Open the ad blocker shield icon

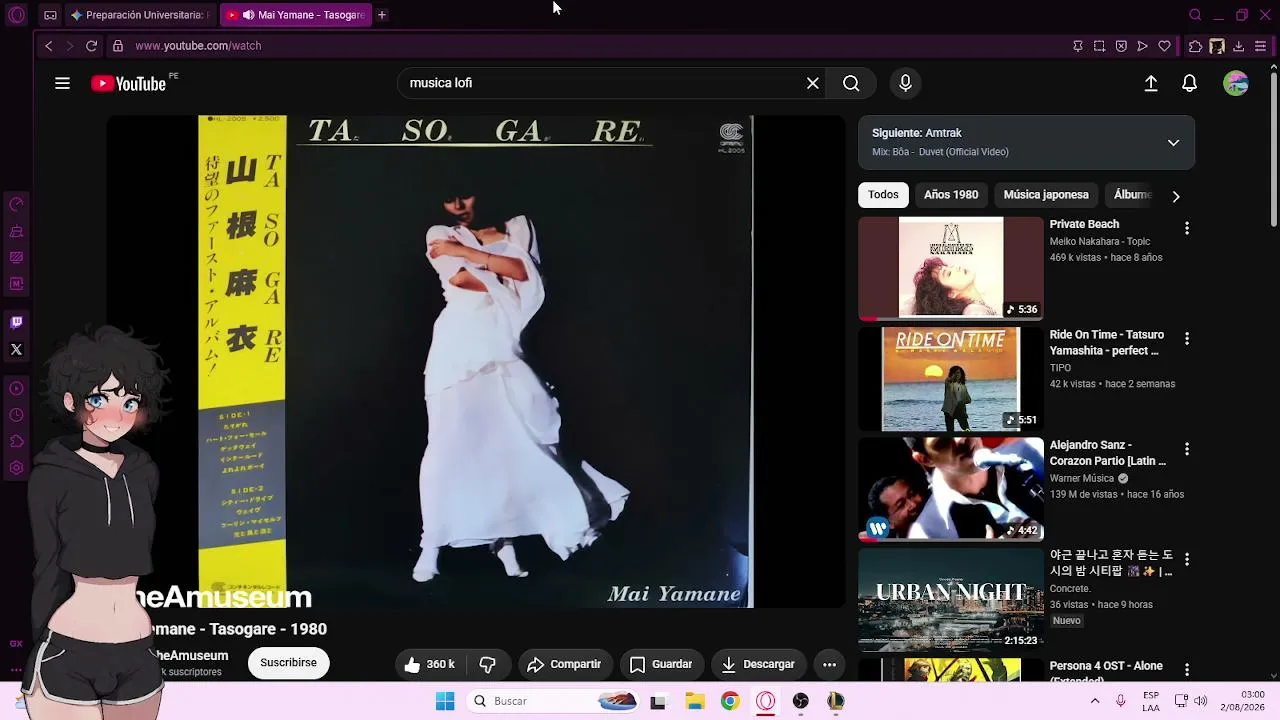click(1121, 46)
